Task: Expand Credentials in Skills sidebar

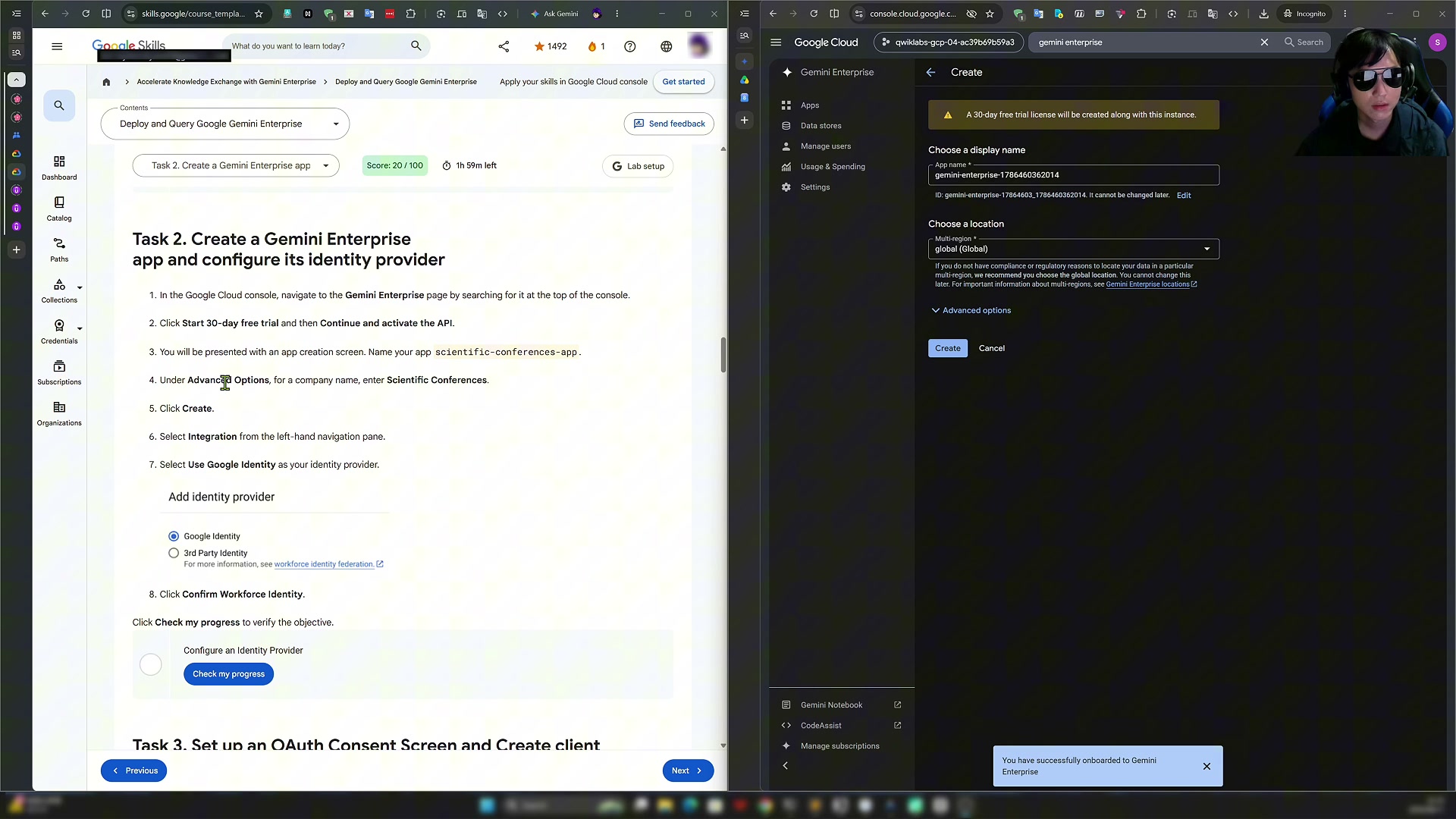Action: click(80, 329)
